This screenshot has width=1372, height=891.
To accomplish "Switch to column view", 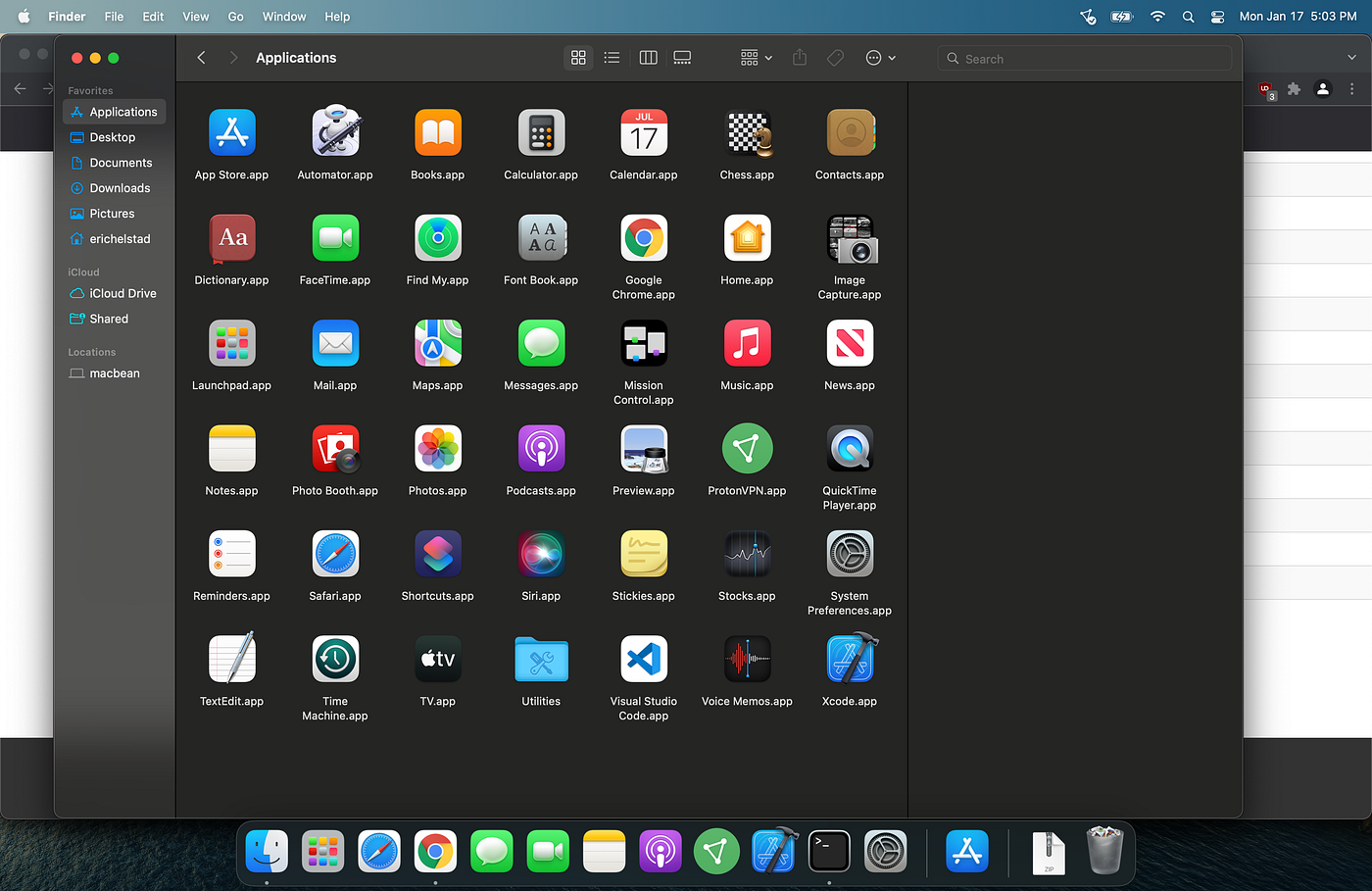I will pyautogui.click(x=647, y=57).
